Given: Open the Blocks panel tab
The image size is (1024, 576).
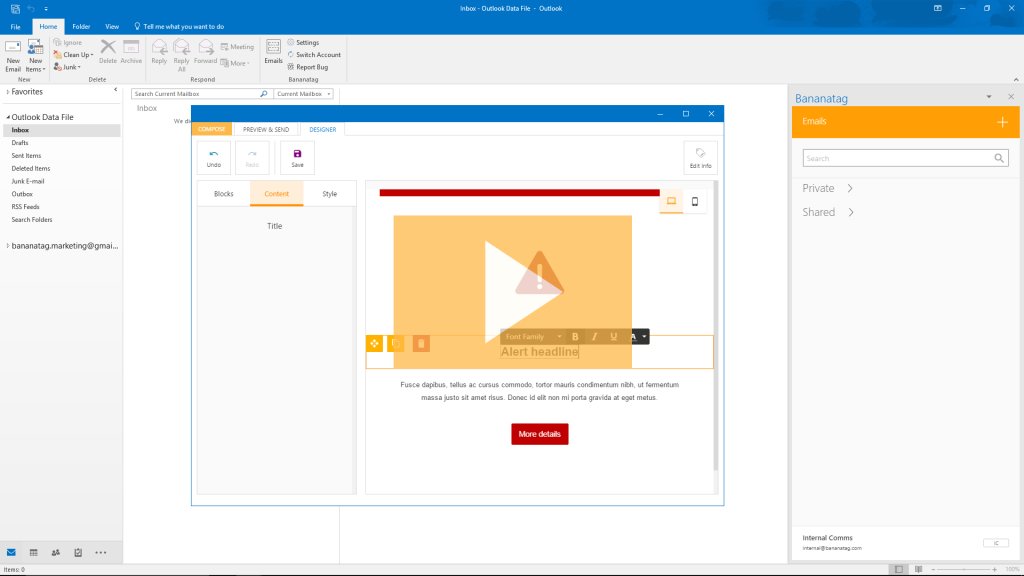Looking at the screenshot, I should click(223, 194).
